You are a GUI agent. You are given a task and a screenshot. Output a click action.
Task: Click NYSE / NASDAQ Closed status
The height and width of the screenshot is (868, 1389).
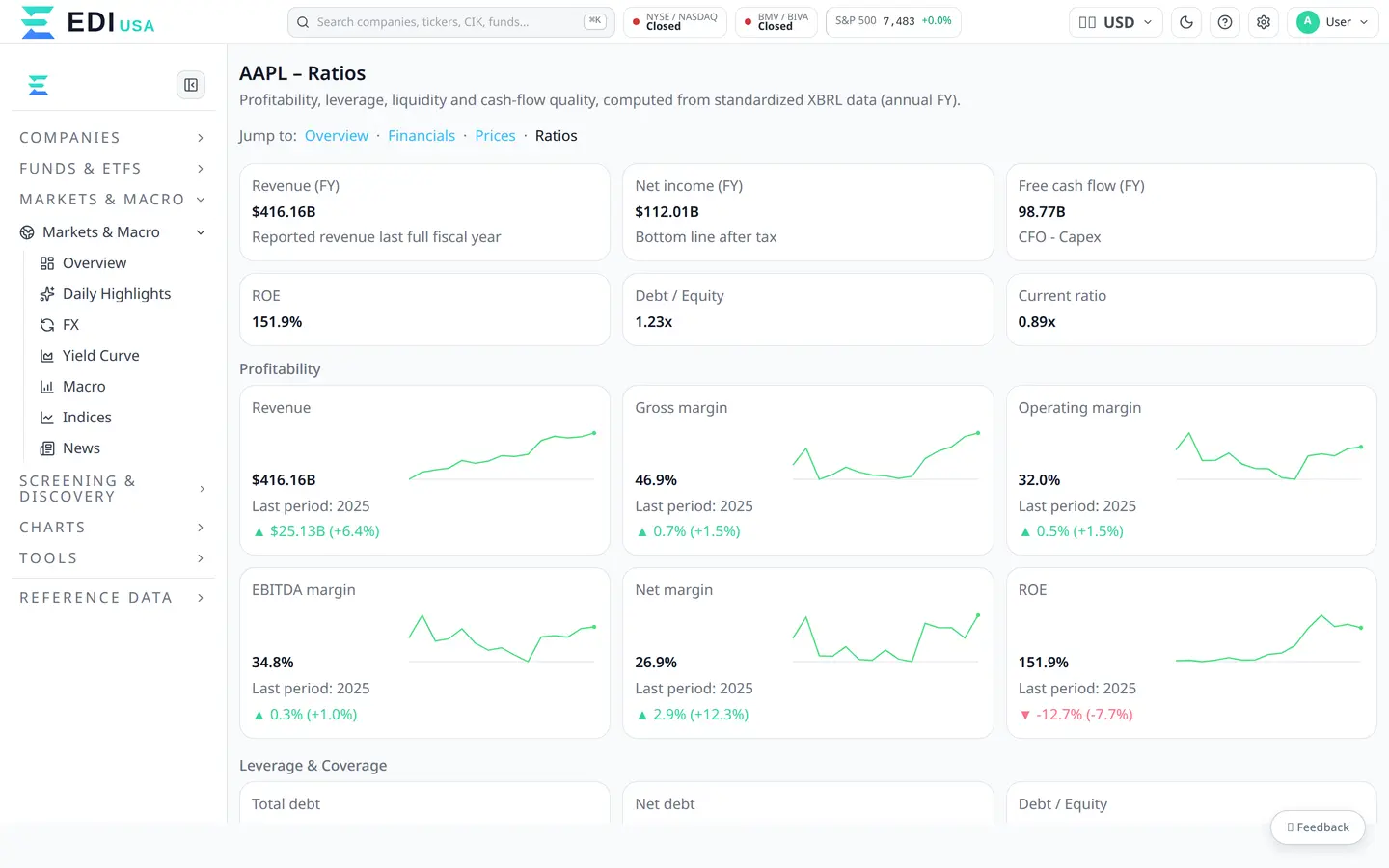pos(675,22)
